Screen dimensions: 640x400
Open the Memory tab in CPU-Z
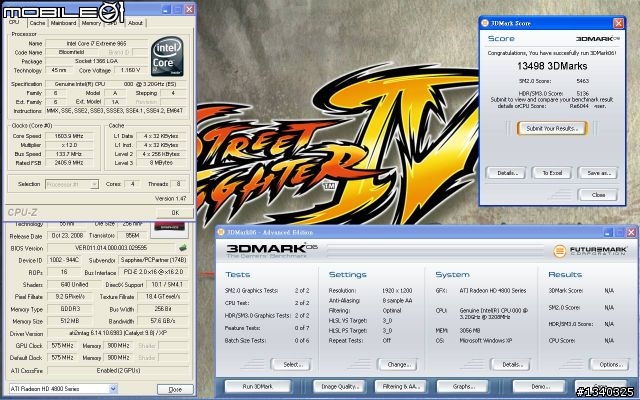point(91,23)
